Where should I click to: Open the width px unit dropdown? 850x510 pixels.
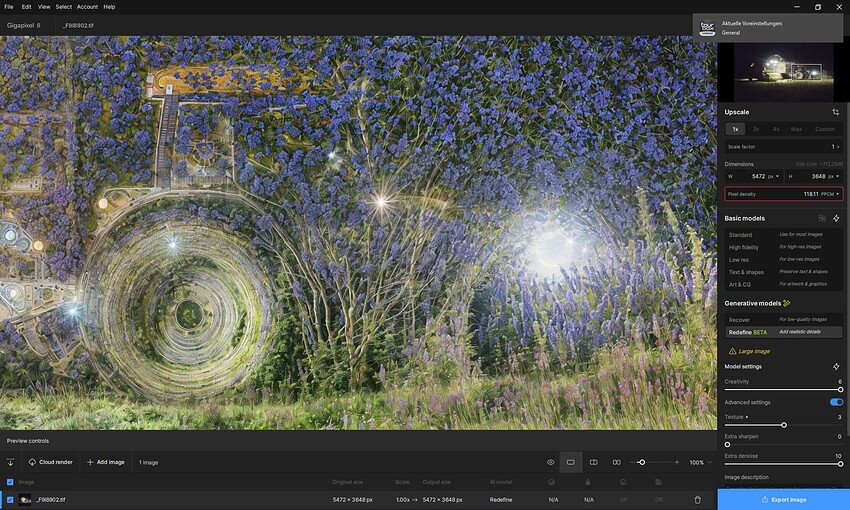(773, 176)
